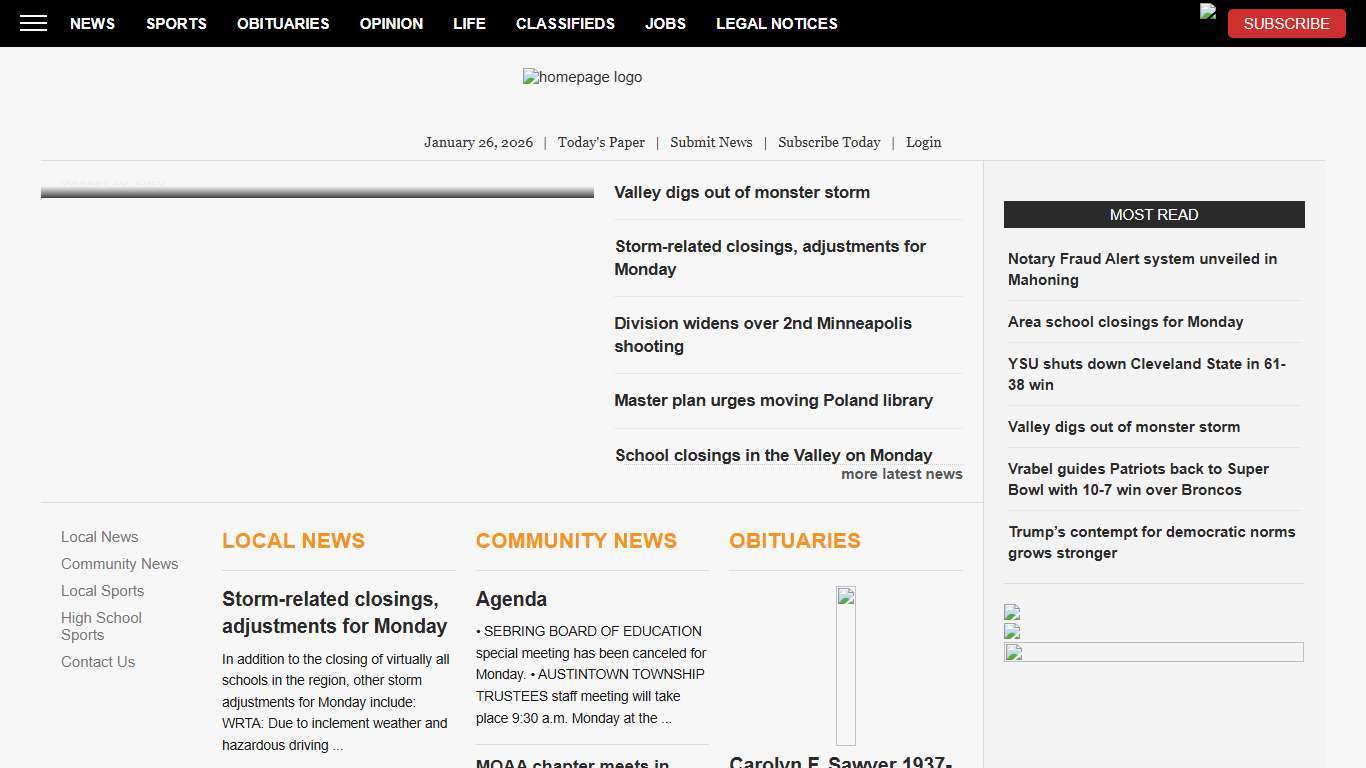The width and height of the screenshot is (1366, 768).
Task: Click the wide sidebar banner image
Action: click(1153, 653)
